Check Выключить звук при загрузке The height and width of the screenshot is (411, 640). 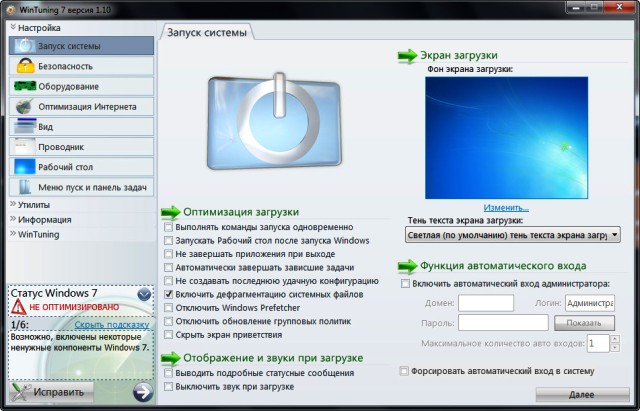click(169, 386)
